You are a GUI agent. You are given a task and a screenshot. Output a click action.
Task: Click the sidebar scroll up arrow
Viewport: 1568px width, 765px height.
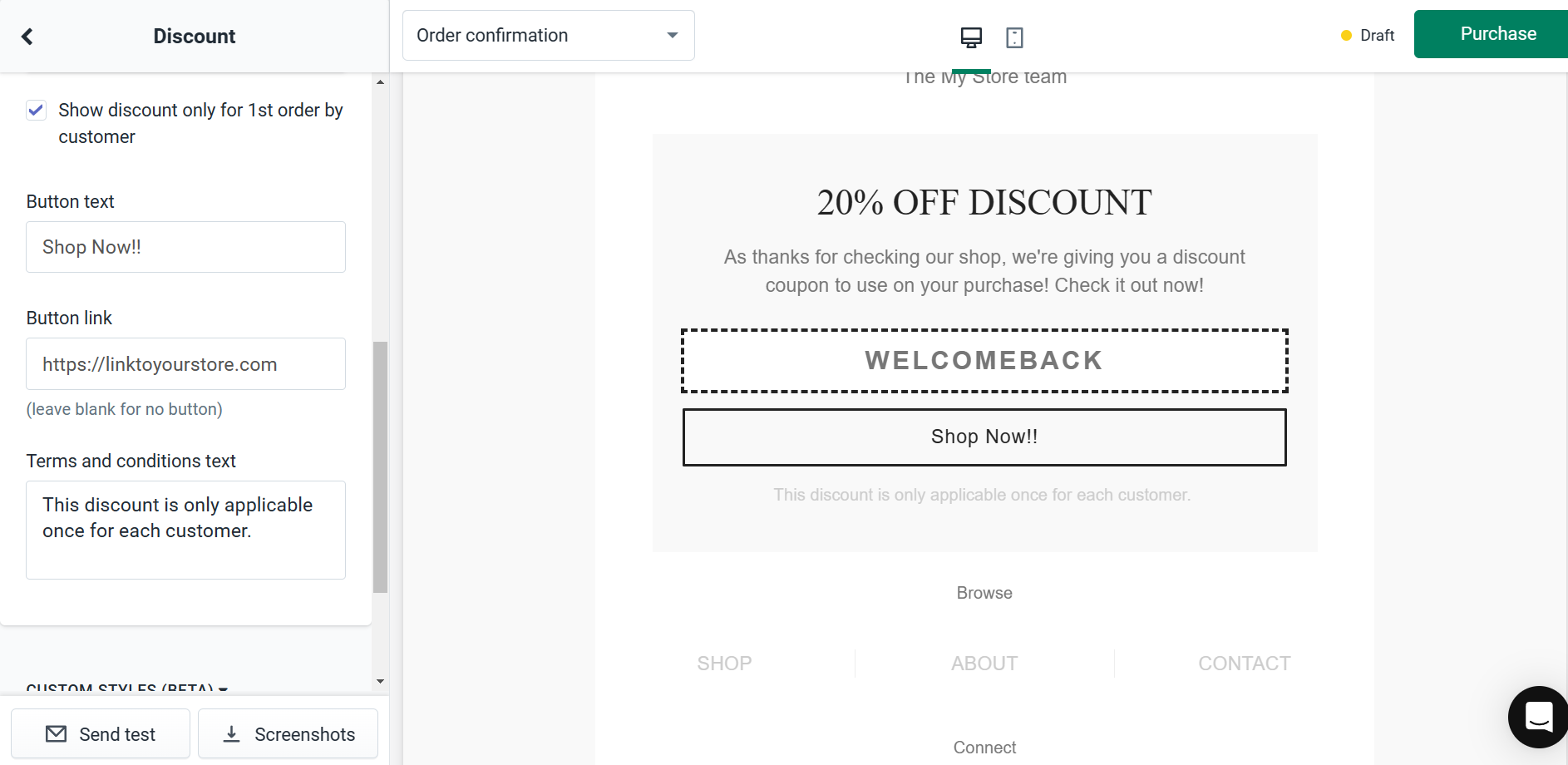[x=380, y=81]
